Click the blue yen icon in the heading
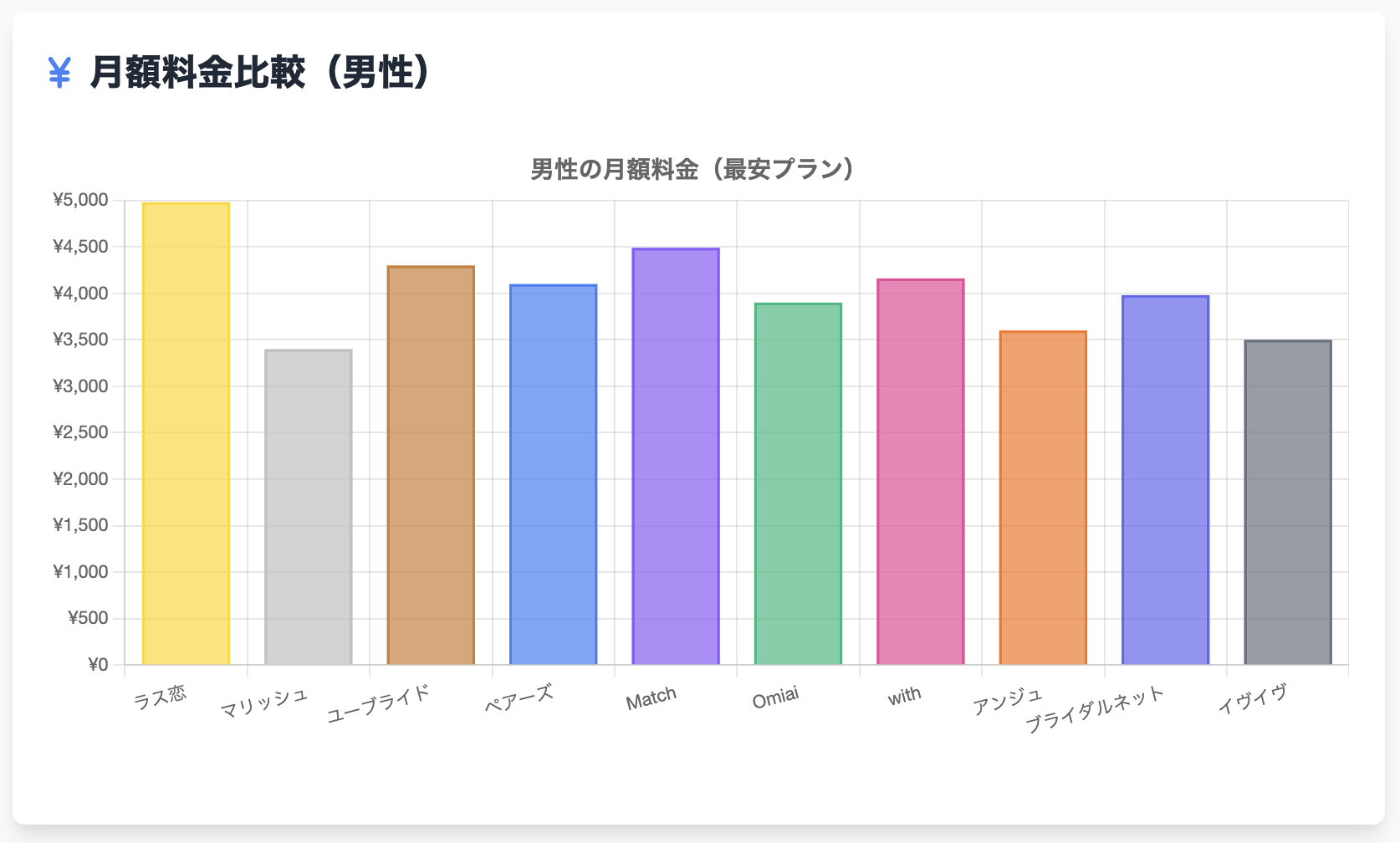 click(59, 73)
